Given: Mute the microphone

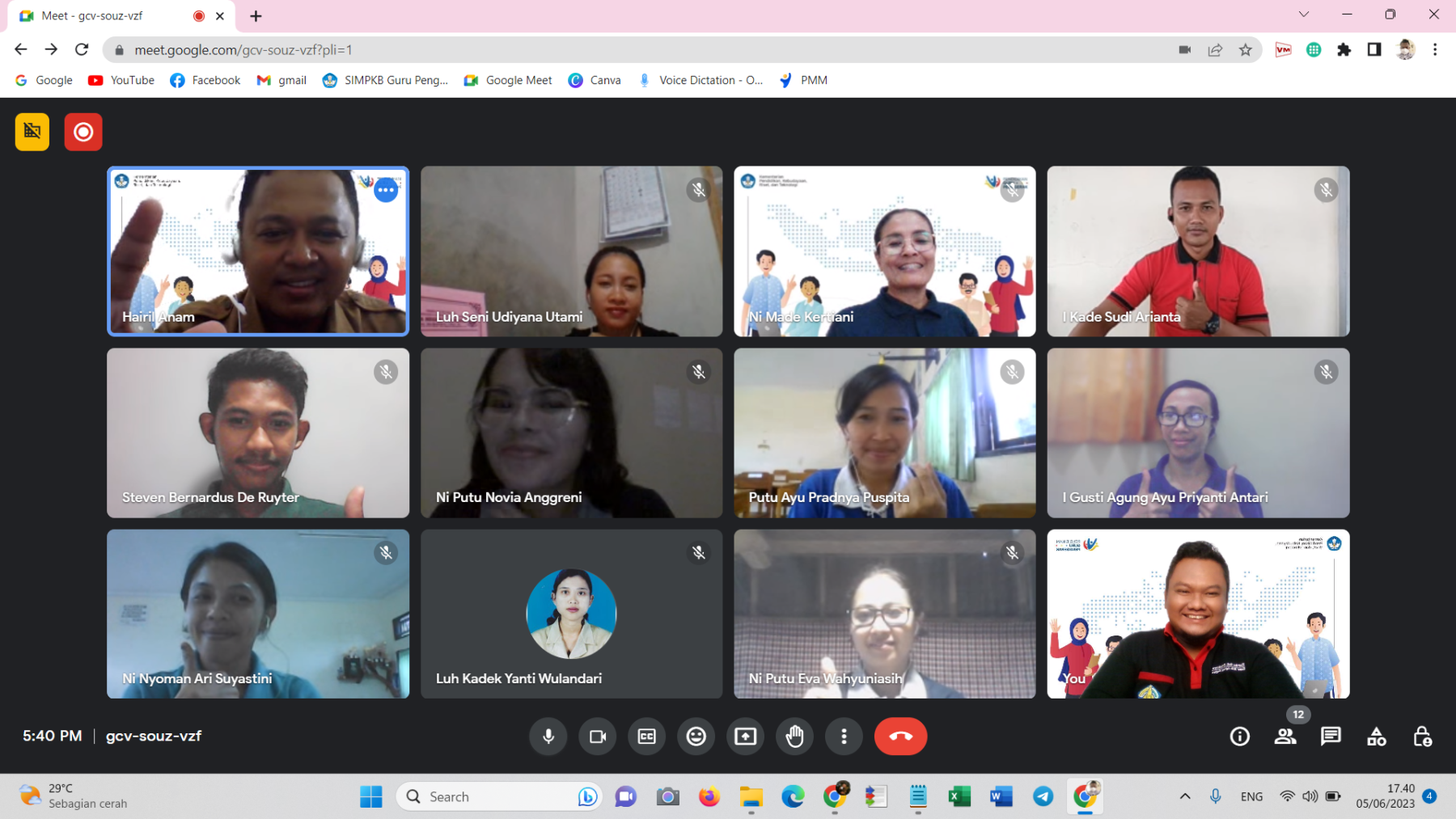Looking at the screenshot, I should (x=548, y=737).
